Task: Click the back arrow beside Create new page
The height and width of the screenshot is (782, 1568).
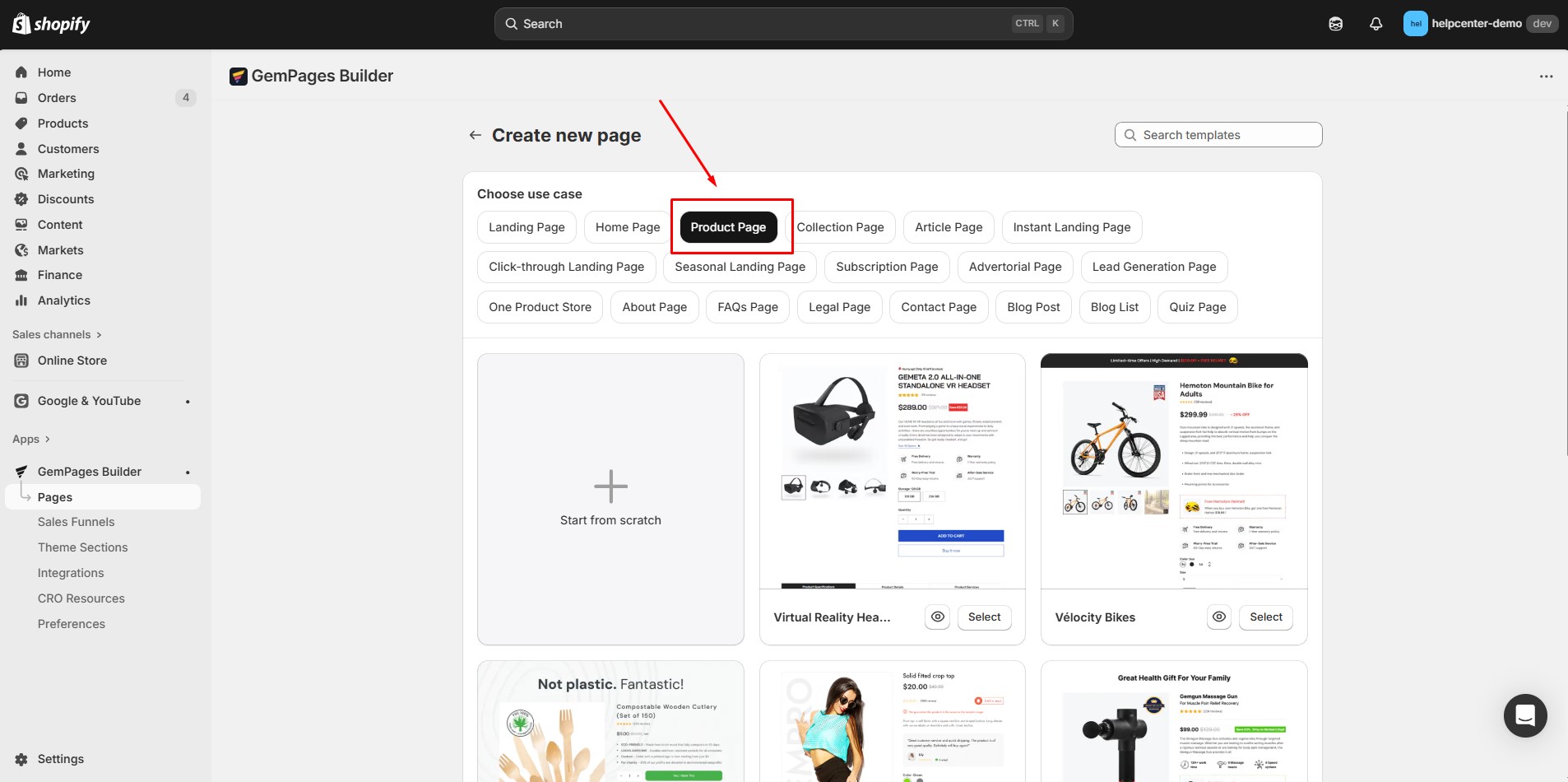Action: point(475,134)
